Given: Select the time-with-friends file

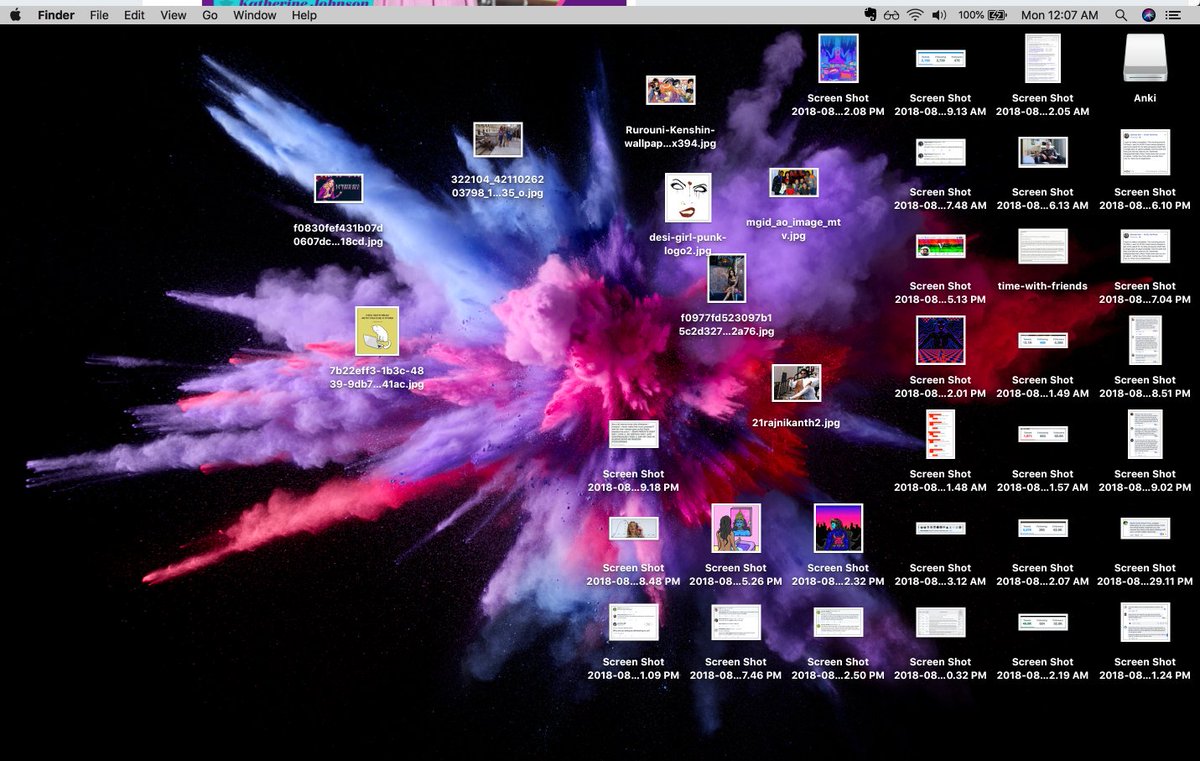Looking at the screenshot, I should coord(1043,246).
